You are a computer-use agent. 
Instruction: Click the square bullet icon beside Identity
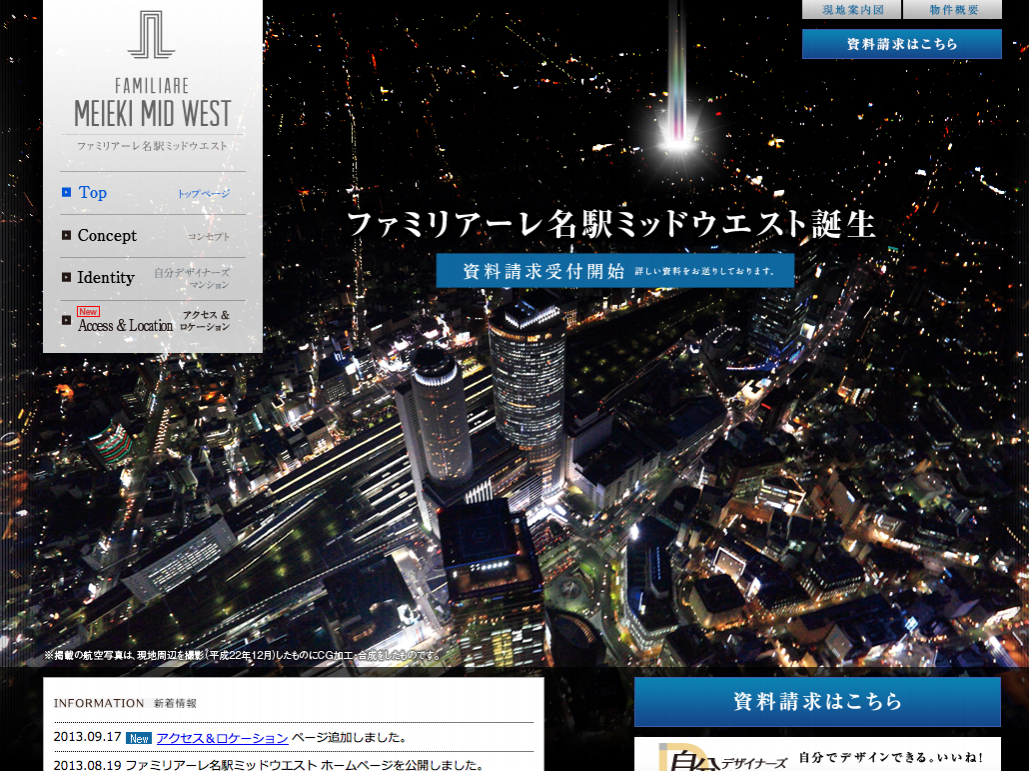pyautogui.click(x=66, y=278)
